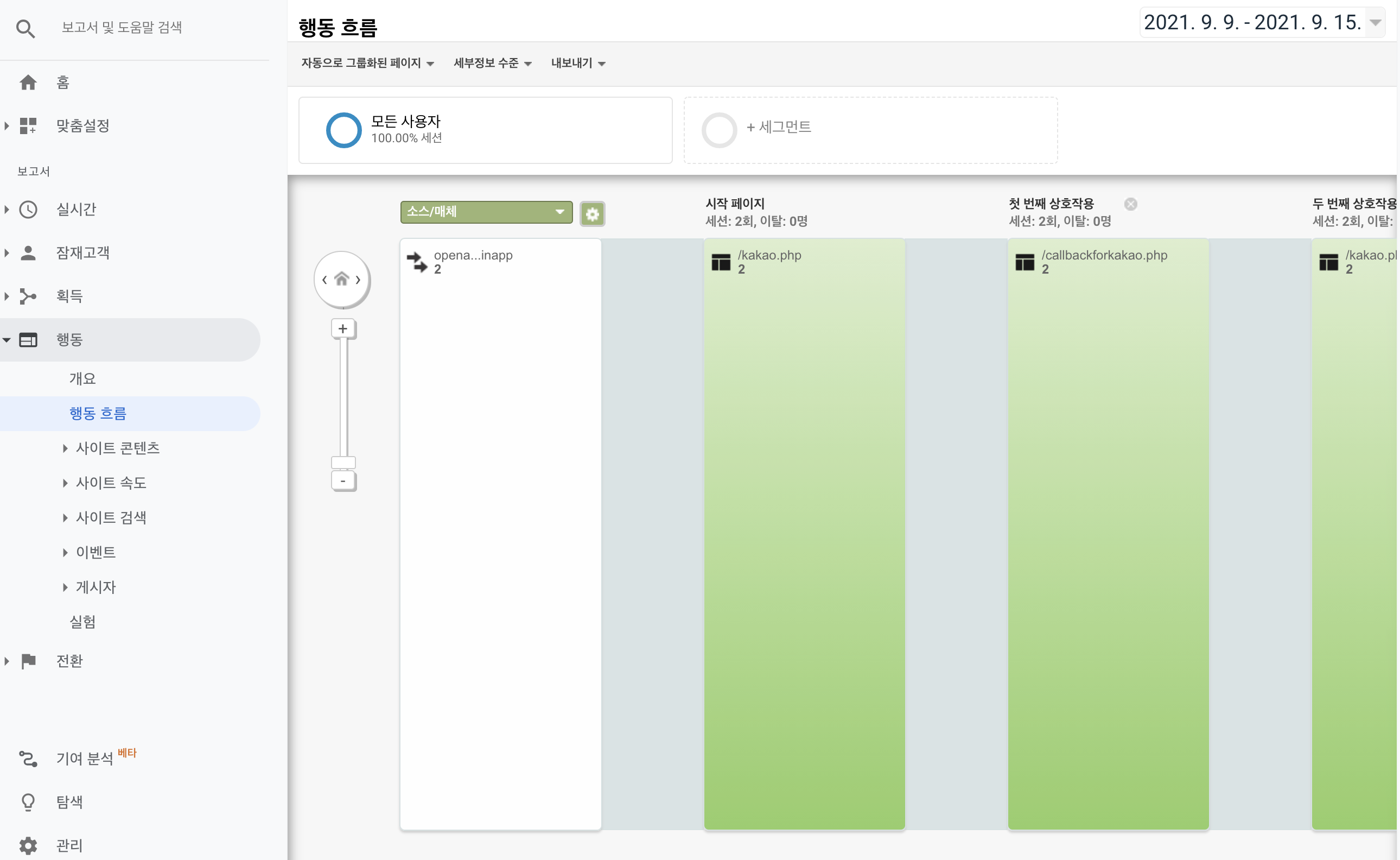The width and height of the screenshot is (1400, 860).
Task: Zoom out with the minus button
Action: click(343, 480)
